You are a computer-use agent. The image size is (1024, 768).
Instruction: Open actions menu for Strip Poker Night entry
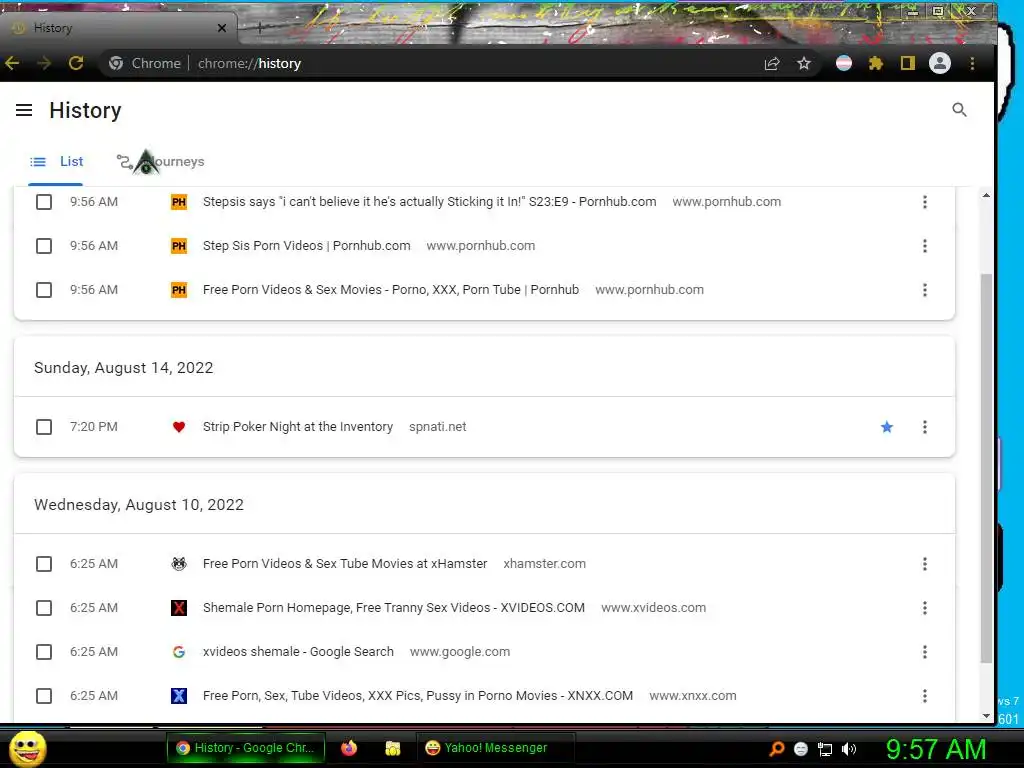click(925, 427)
